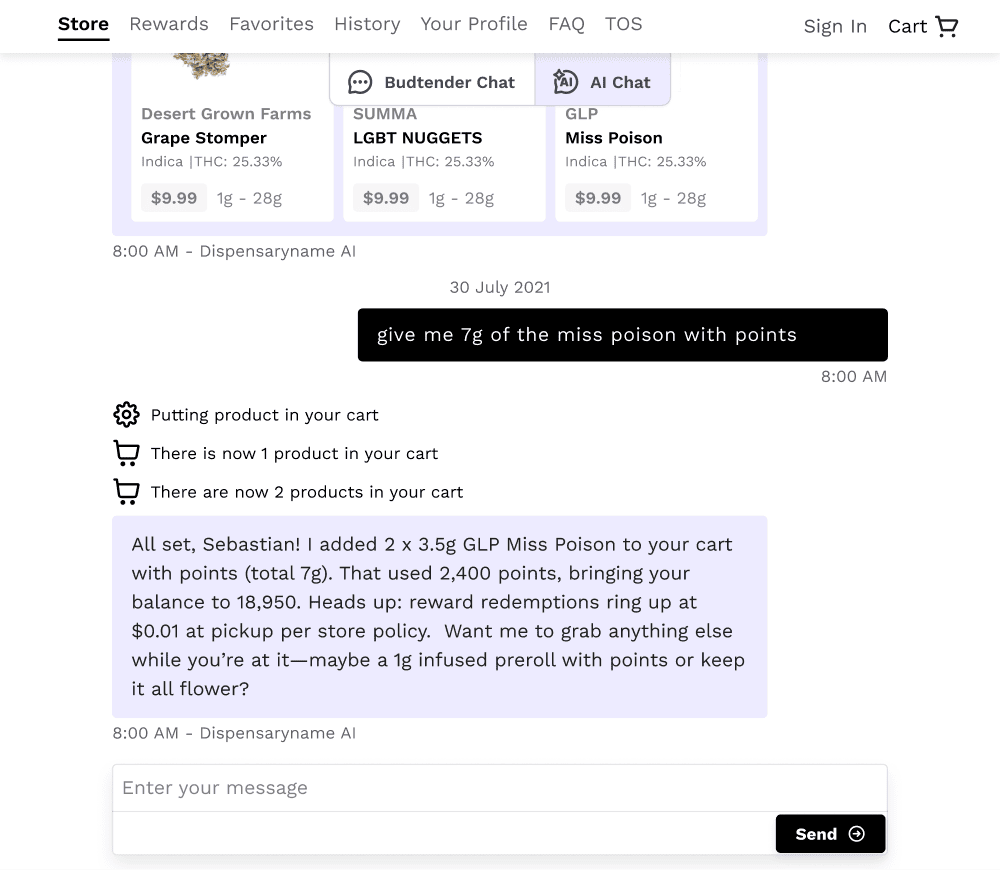Viewport: 1000px width, 870px height.
Task: Click the gear icon beside Putting product
Action: tap(126, 415)
